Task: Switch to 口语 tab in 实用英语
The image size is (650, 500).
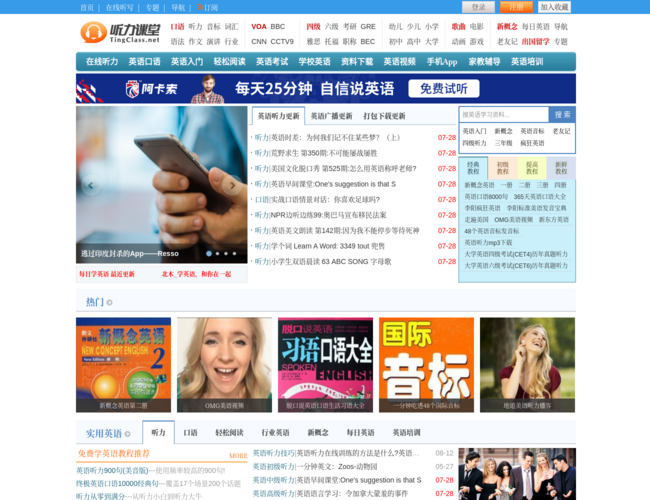Action: coord(190,433)
